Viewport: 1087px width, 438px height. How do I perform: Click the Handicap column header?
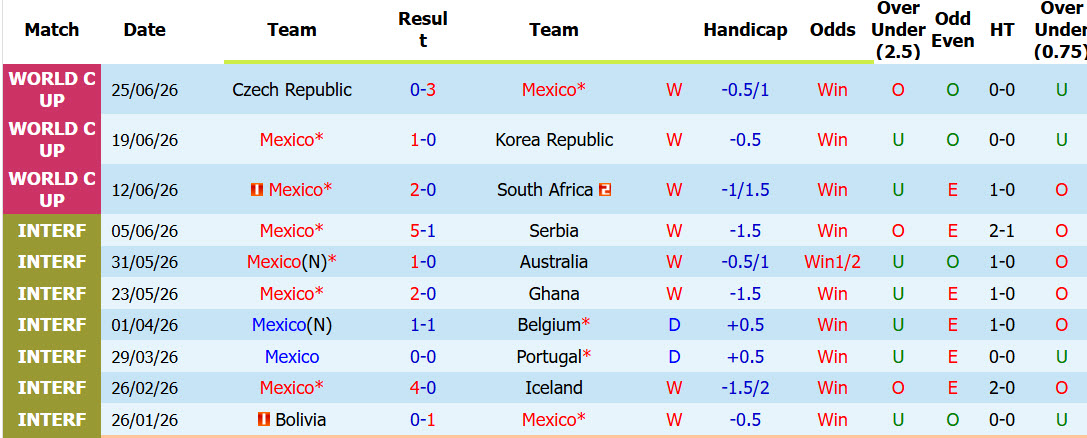tap(745, 30)
